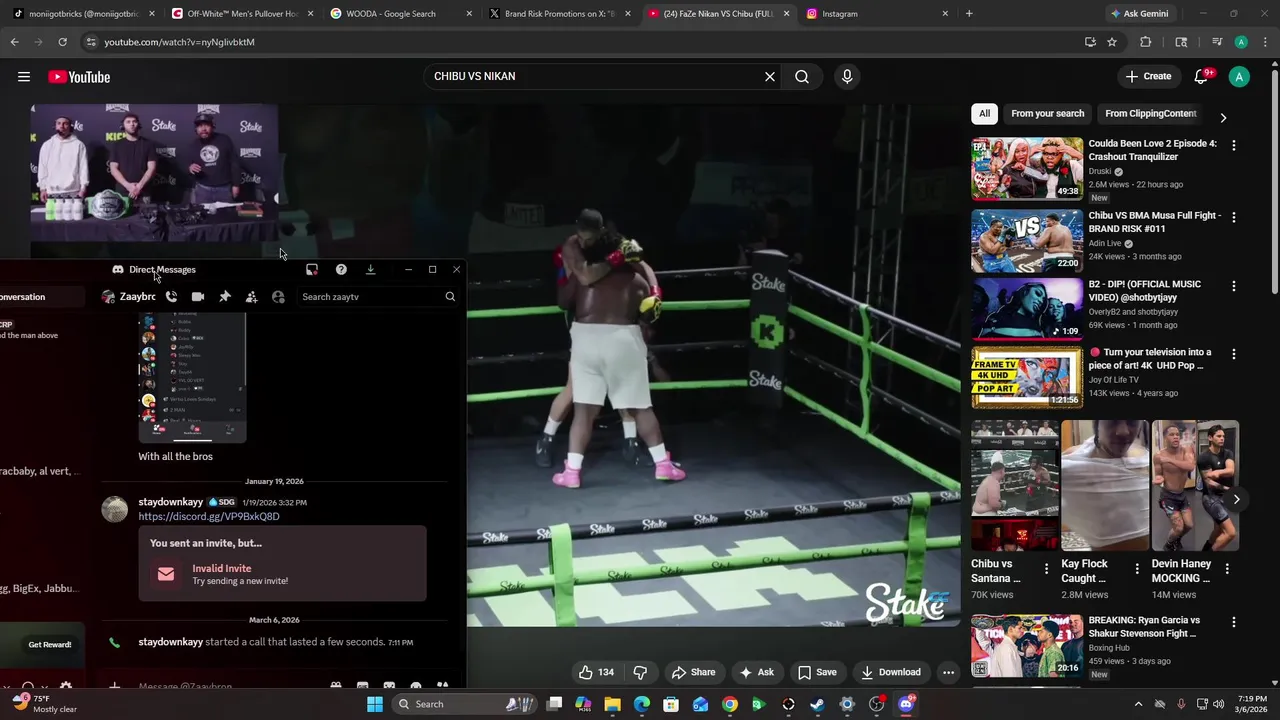
Task: Open Microsoft Edge from taskbar
Action: point(642,704)
